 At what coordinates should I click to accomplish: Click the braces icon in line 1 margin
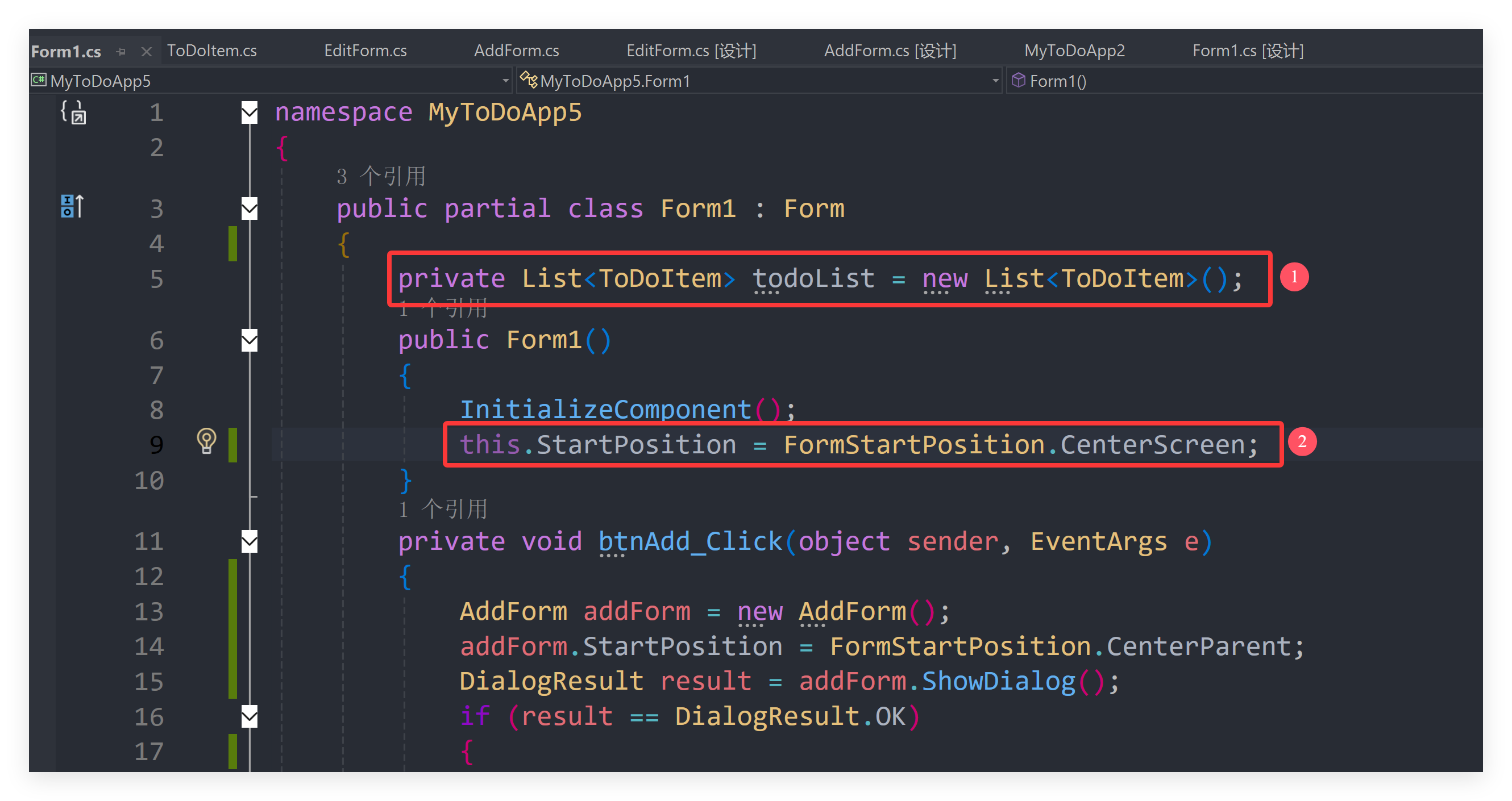coord(73,111)
